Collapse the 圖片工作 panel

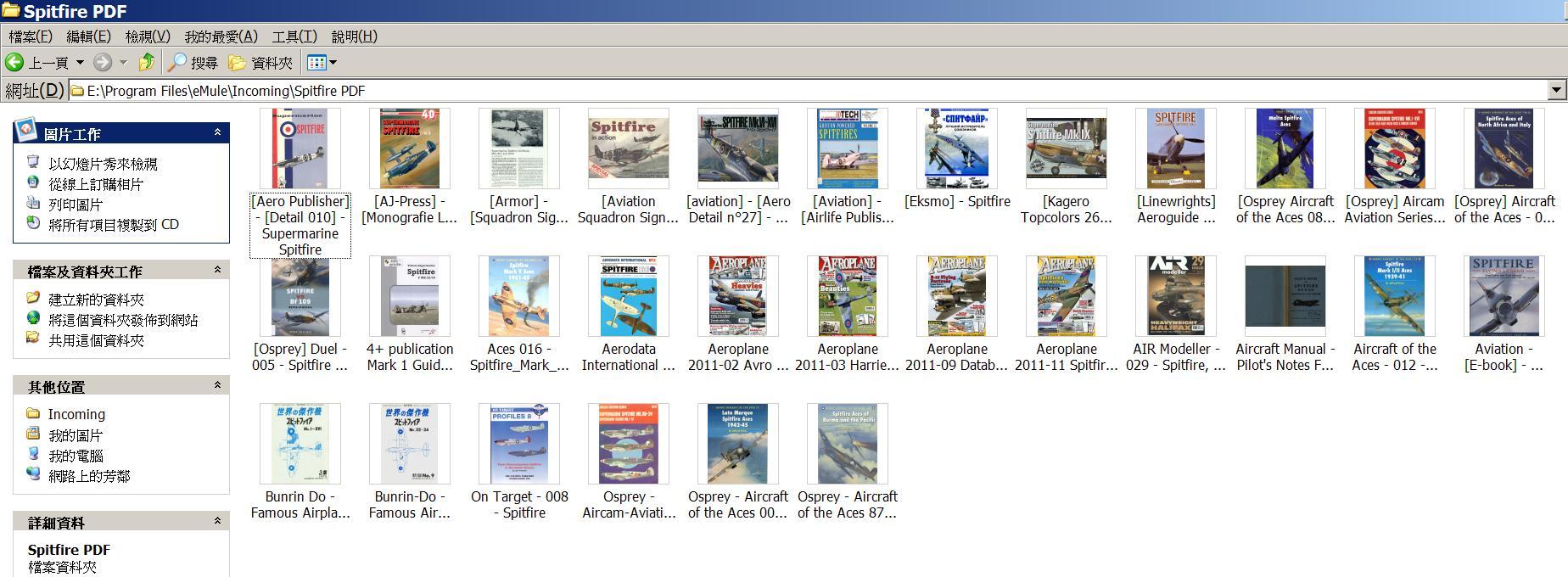[217, 132]
